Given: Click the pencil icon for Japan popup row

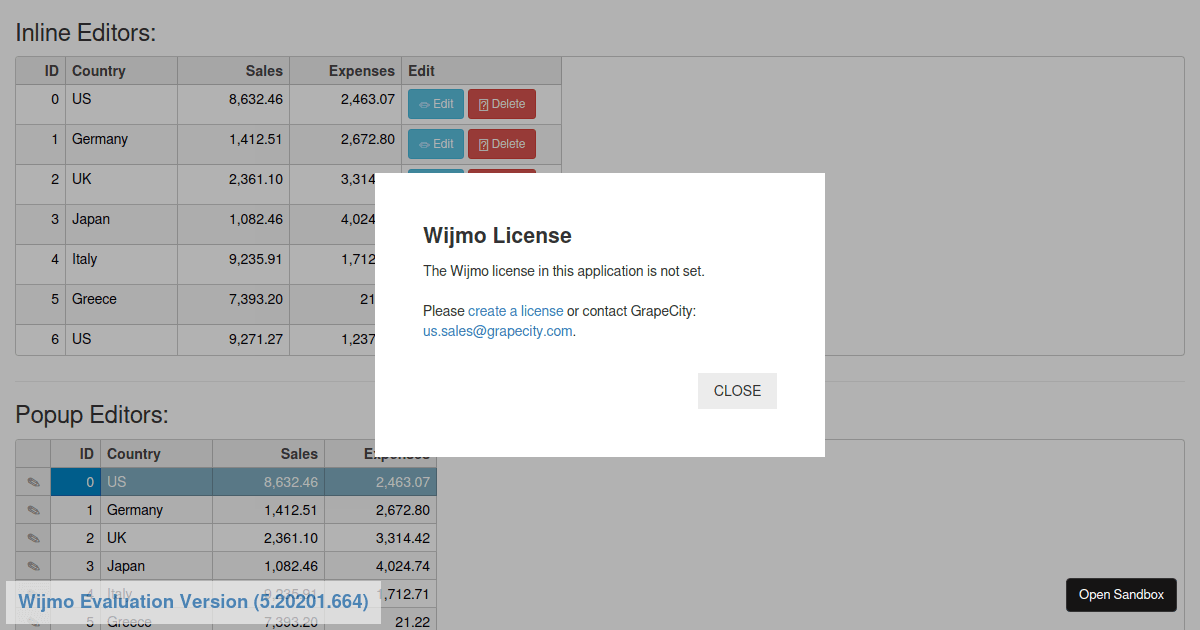Looking at the screenshot, I should tap(33, 566).
